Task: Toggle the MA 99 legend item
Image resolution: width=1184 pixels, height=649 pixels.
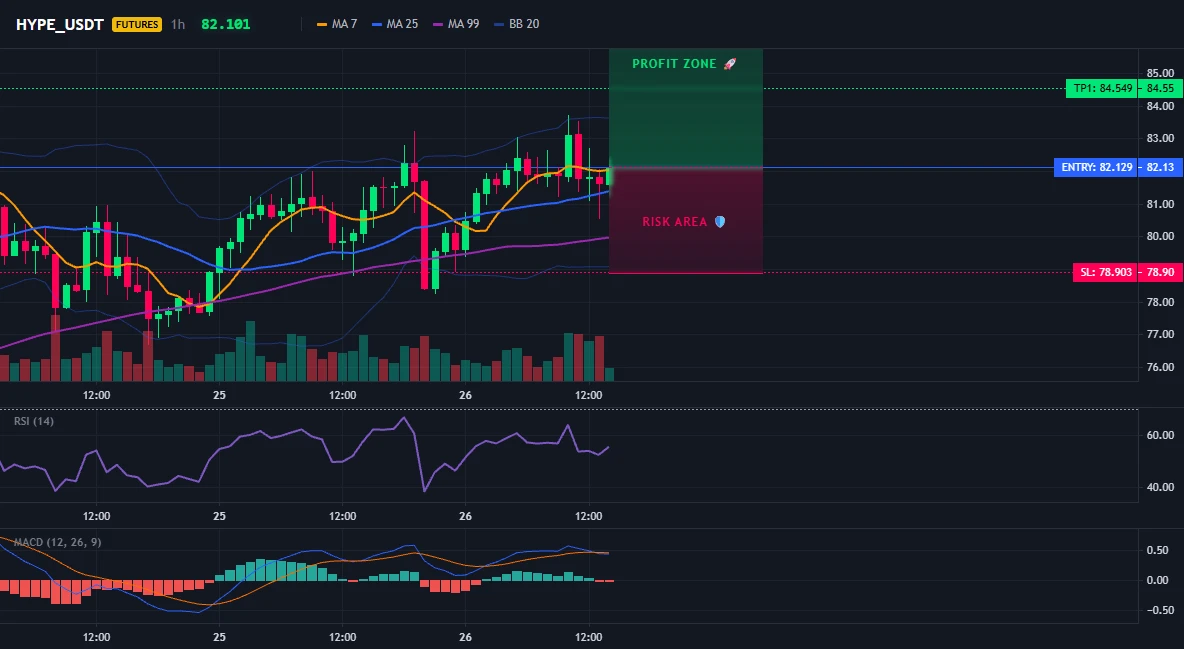Action: click(x=456, y=24)
